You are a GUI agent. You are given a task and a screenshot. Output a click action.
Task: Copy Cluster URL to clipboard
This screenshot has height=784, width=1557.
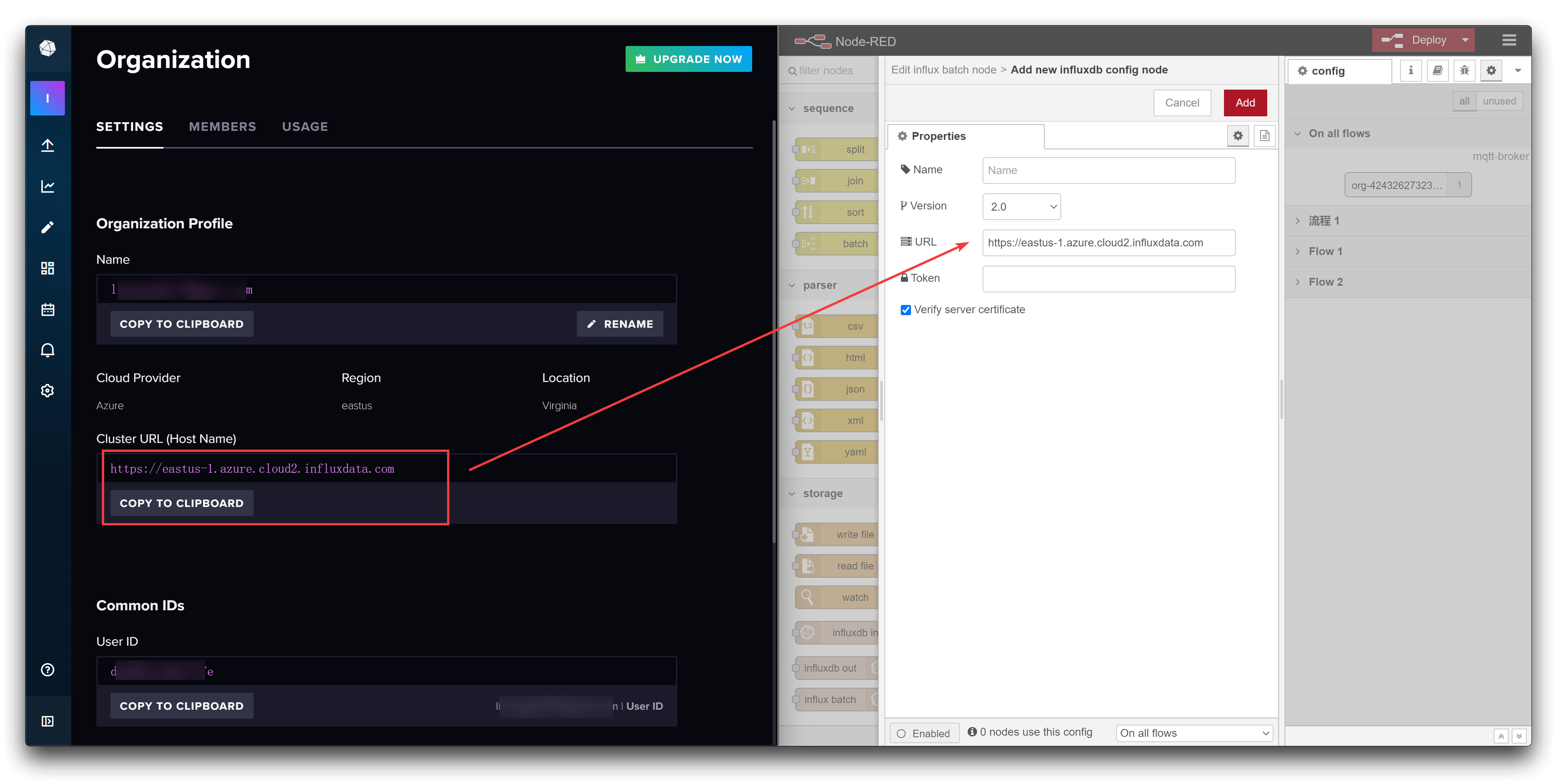tap(181, 503)
